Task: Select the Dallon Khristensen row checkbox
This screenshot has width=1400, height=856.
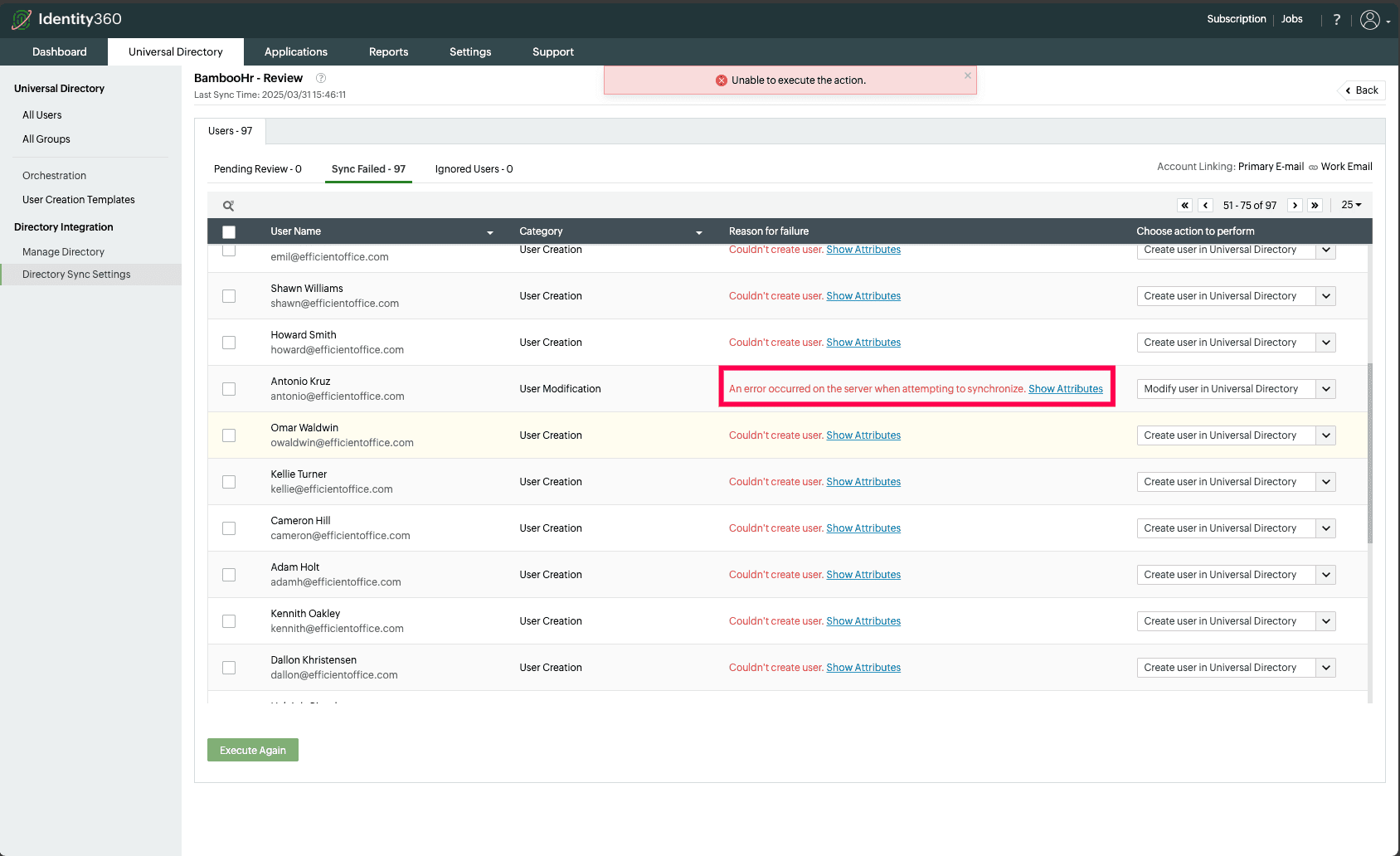Action: click(x=229, y=668)
